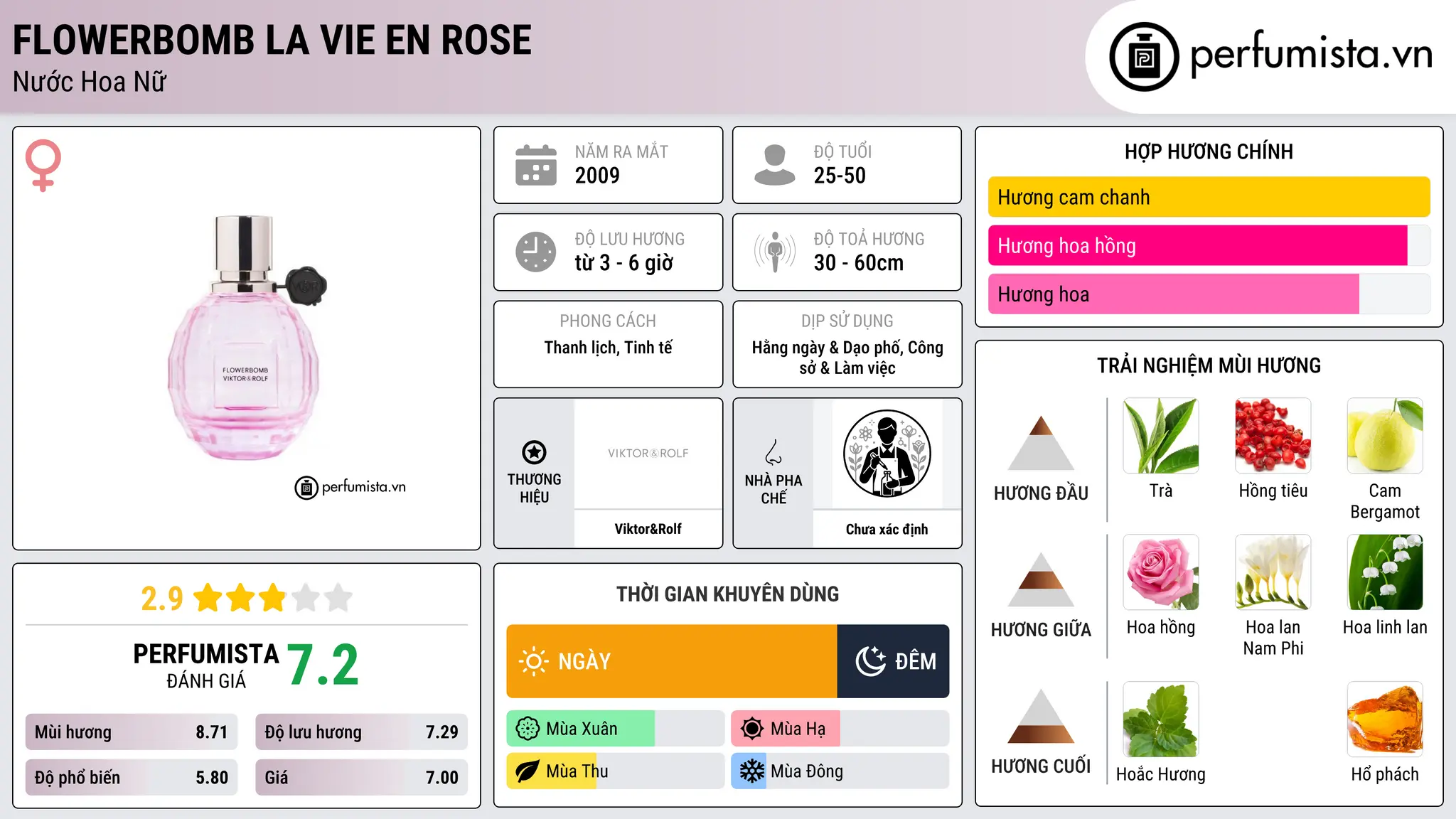Screen dimensions: 1456x819
Task: Select the Hoa linh lan note image
Action: (1385, 572)
